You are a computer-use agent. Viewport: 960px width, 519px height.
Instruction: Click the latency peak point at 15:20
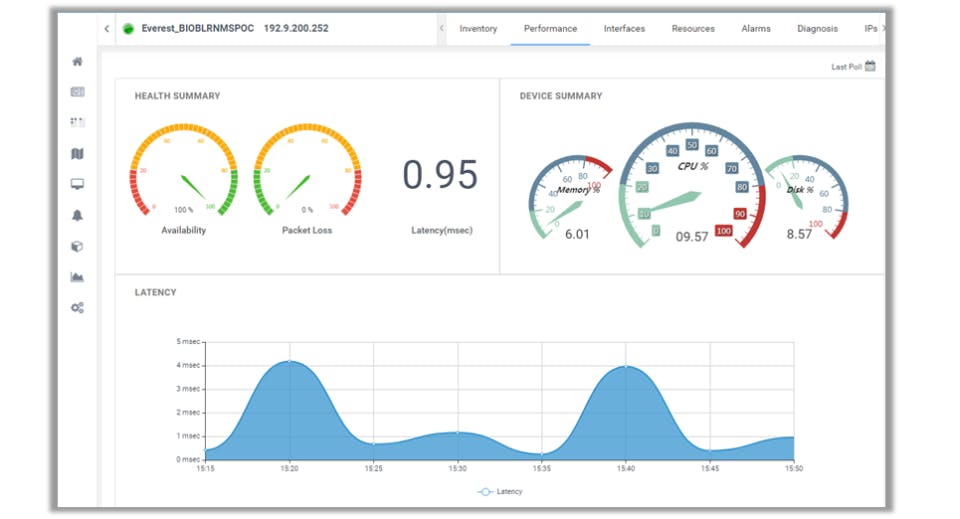[x=290, y=361]
